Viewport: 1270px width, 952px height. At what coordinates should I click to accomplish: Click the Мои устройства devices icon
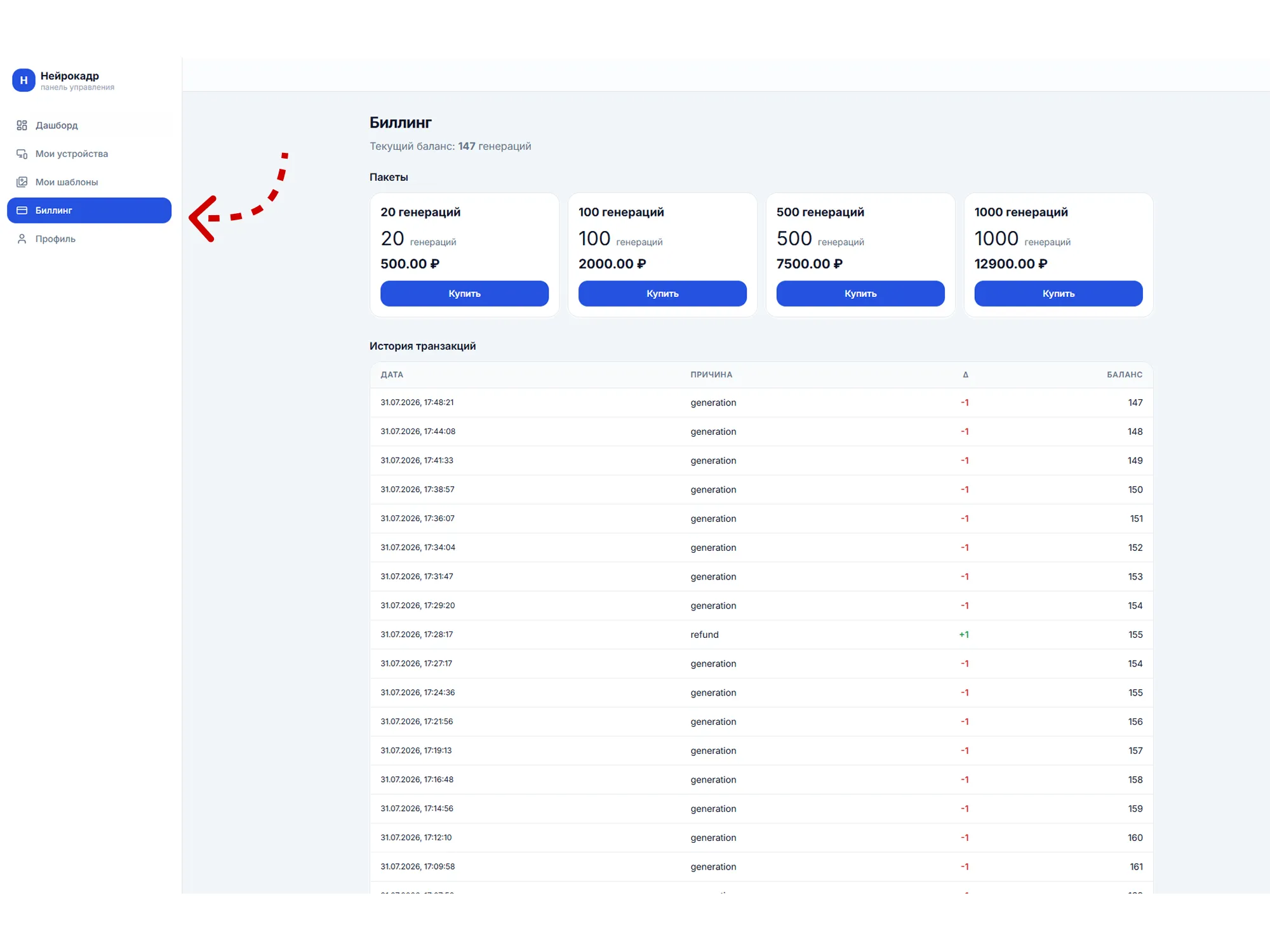click(22, 154)
